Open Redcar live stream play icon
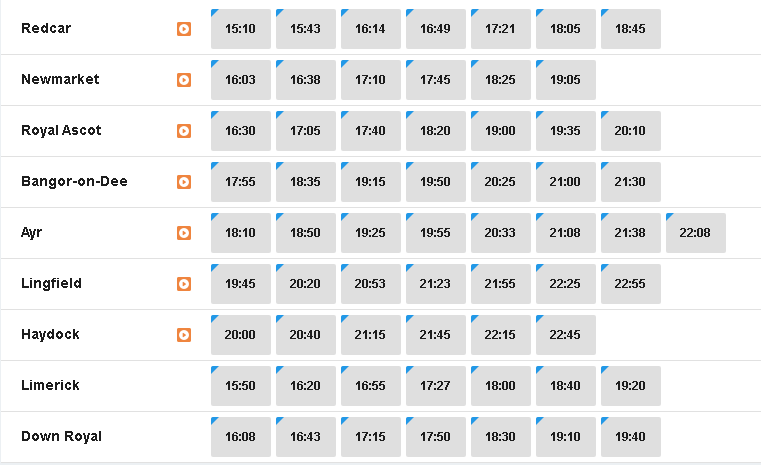761x465 pixels. 183,29
